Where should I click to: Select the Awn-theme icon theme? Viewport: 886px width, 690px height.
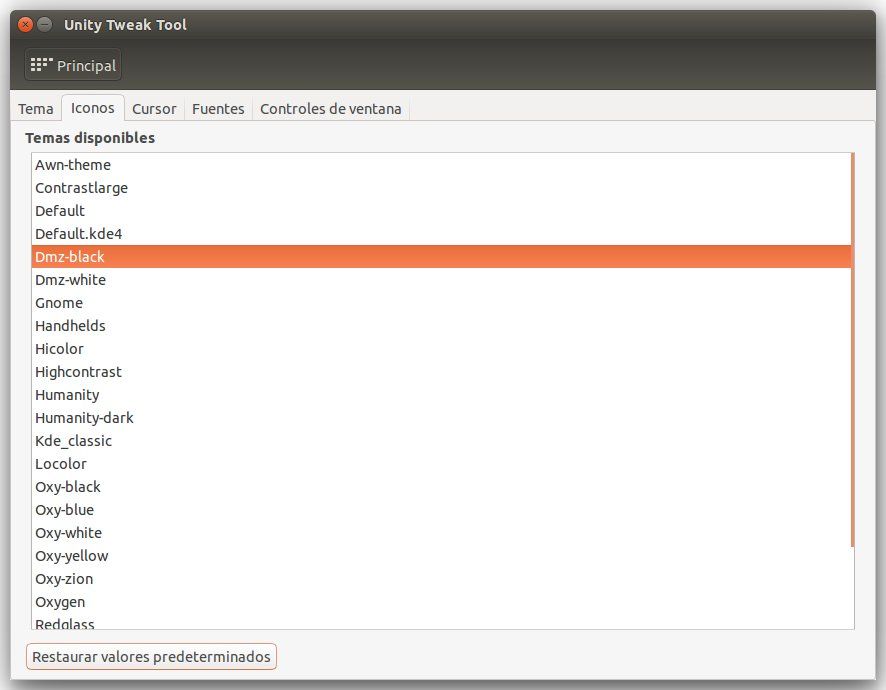tap(441, 164)
